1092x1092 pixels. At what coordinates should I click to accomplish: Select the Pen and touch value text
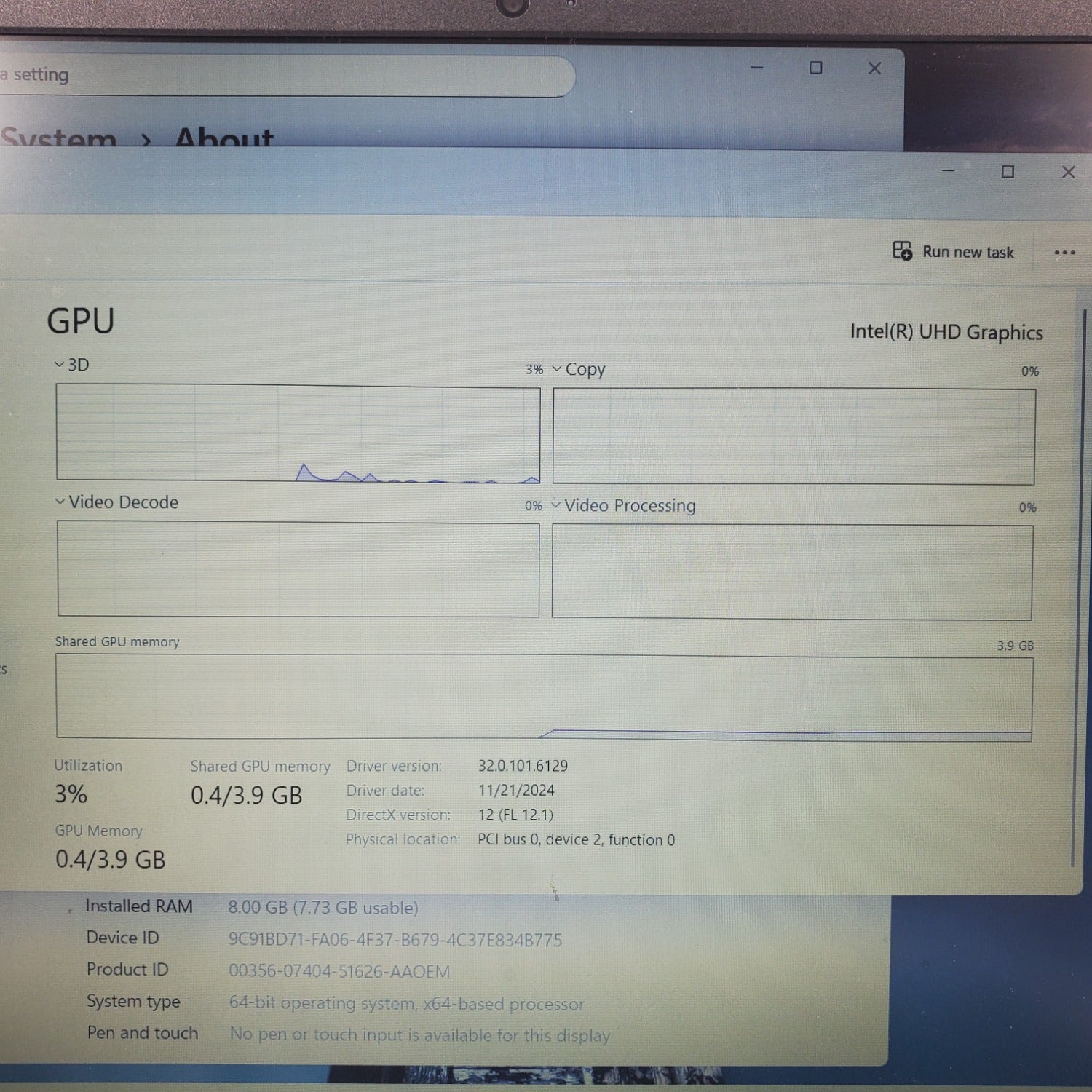[420, 1035]
